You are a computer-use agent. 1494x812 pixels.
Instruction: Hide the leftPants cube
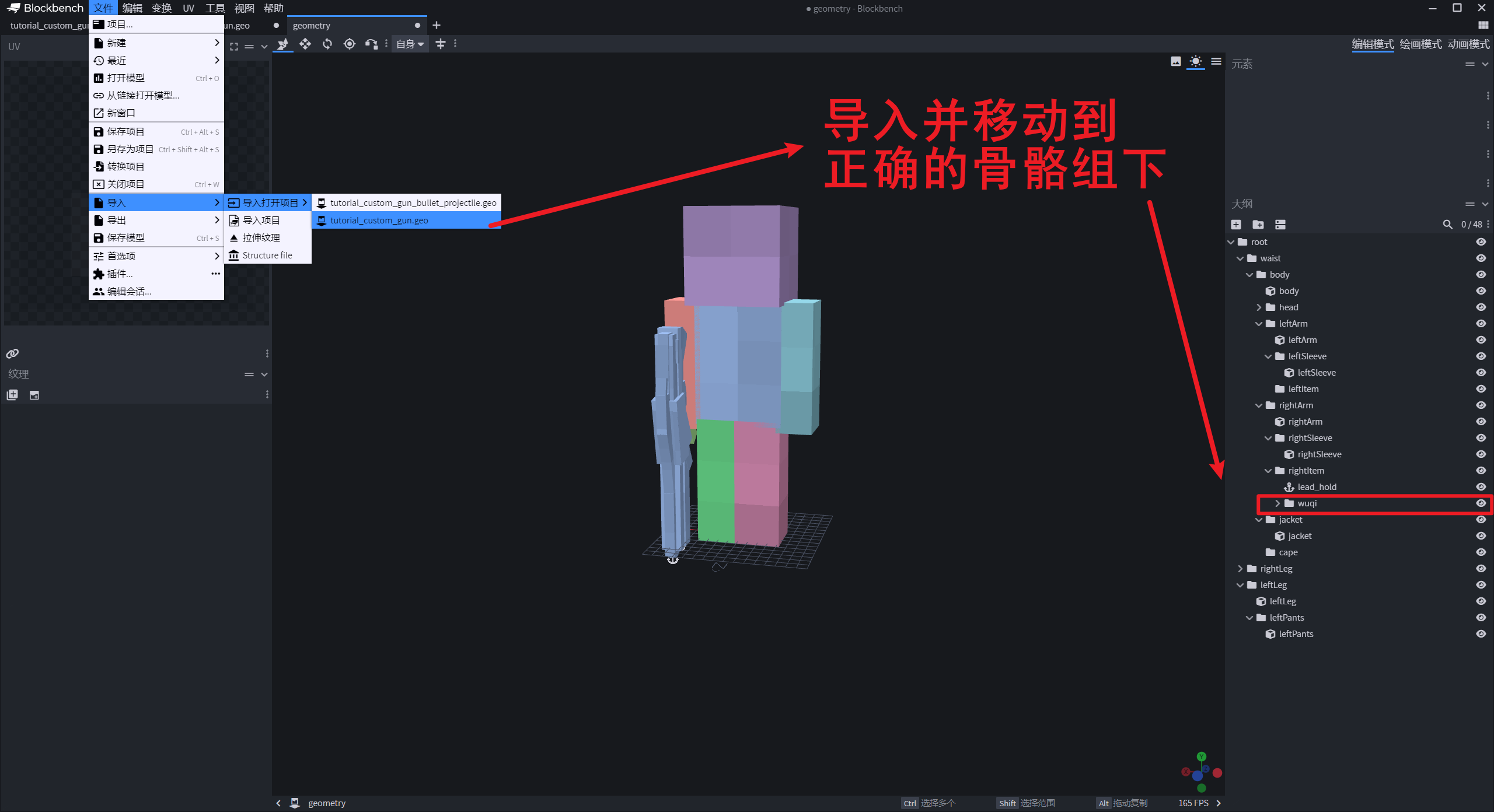pyautogui.click(x=1481, y=634)
